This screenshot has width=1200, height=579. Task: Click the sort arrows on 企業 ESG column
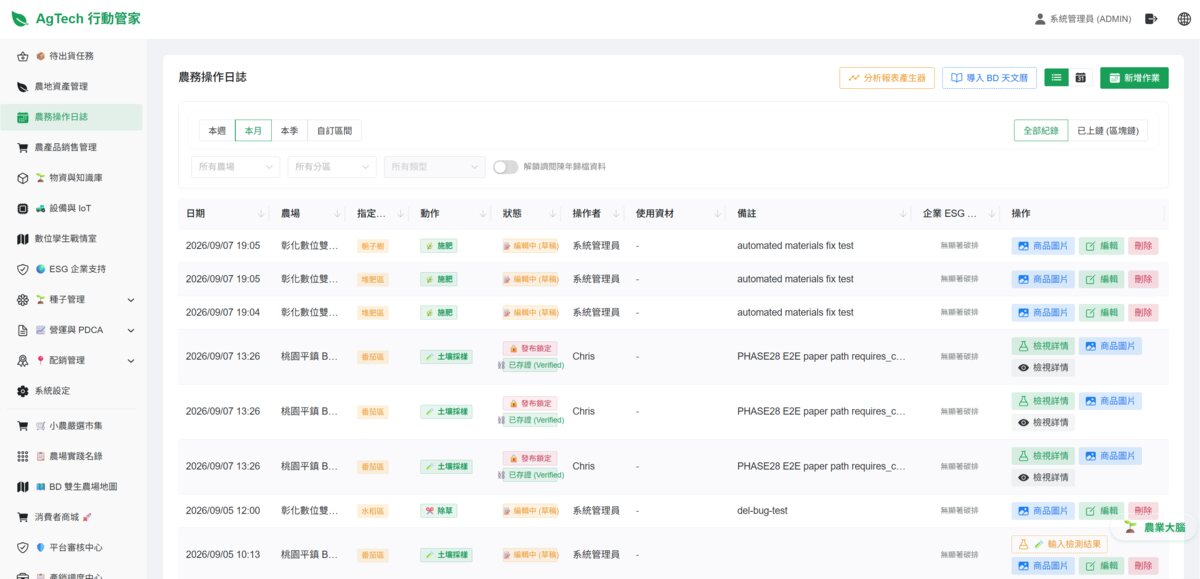(991, 214)
